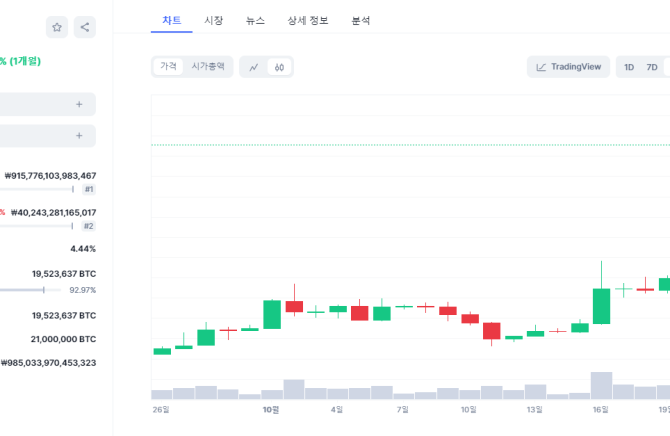Switch to line chart icon view
The height and width of the screenshot is (436, 670).
click(x=254, y=67)
